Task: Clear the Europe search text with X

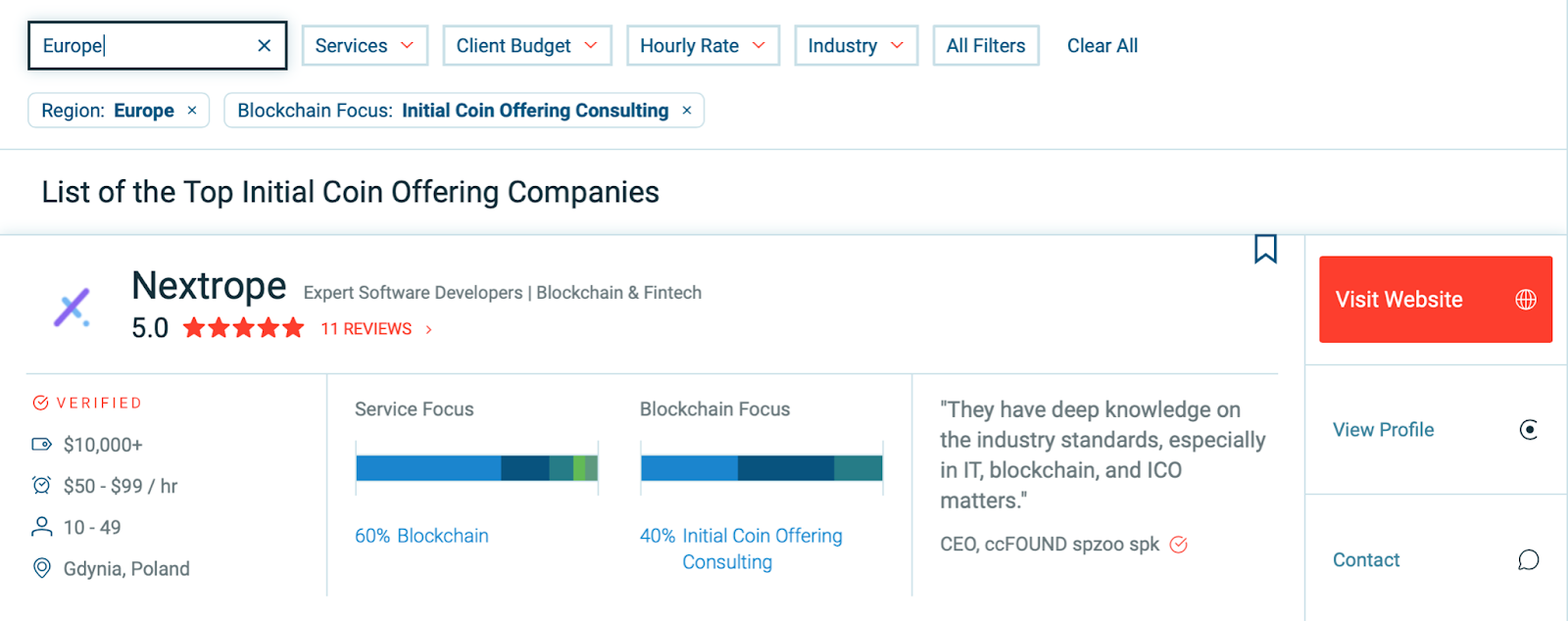Action: pos(264,46)
